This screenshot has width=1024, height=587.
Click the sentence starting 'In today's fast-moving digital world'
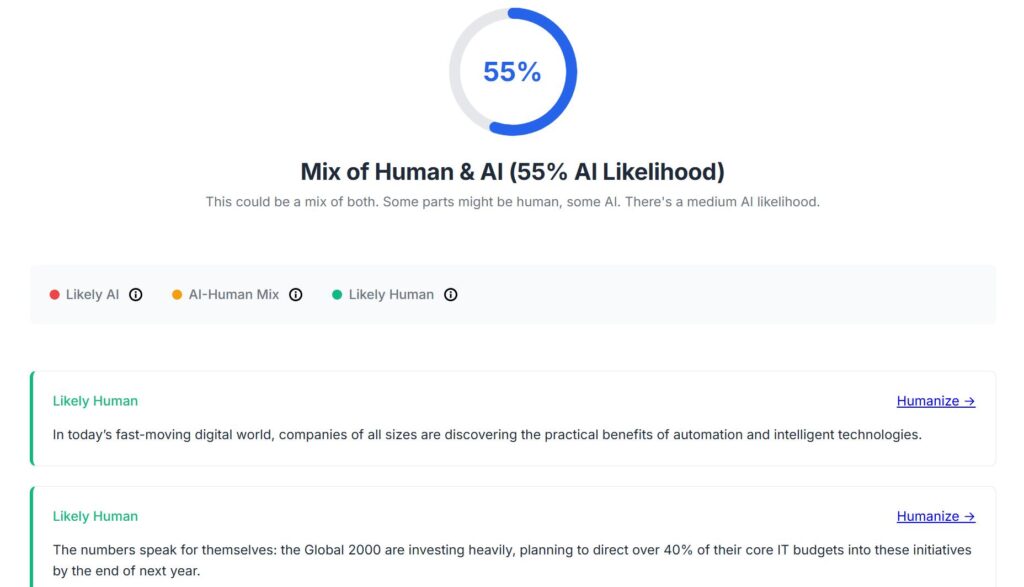click(487, 435)
